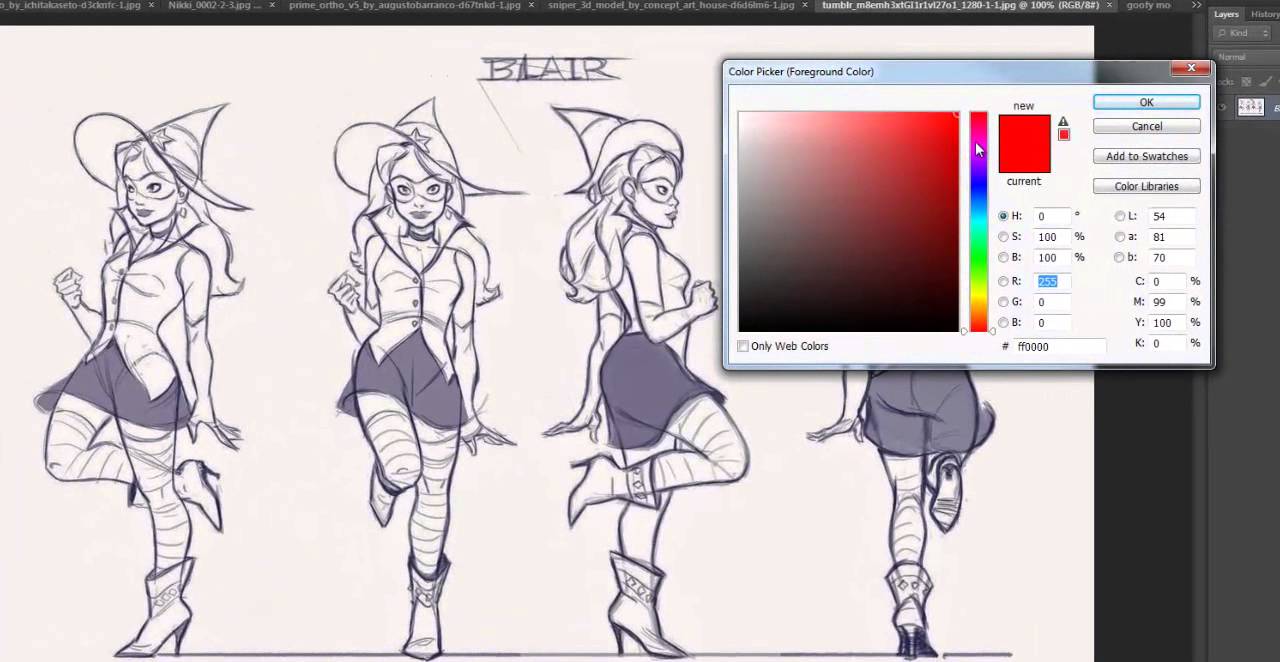The height and width of the screenshot is (662, 1280).
Task: Switch to the prime_ortho_v5 document tab
Action: tap(404, 5)
